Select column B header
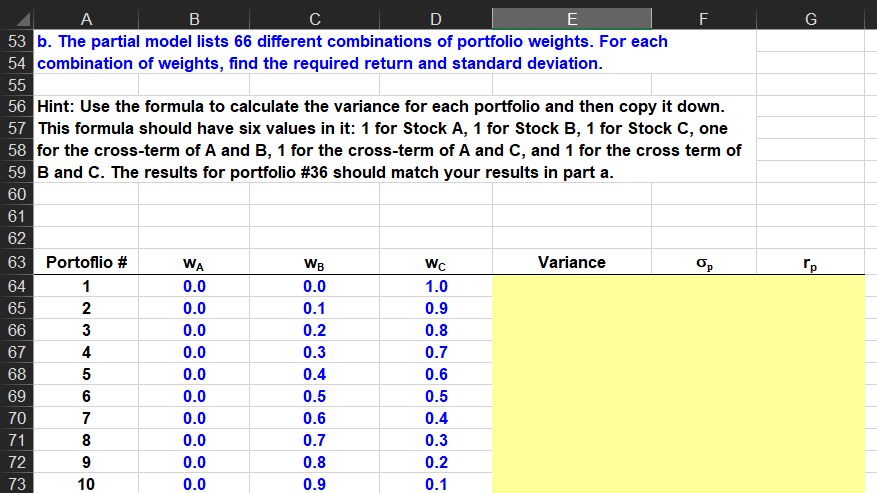 (194, 19)
